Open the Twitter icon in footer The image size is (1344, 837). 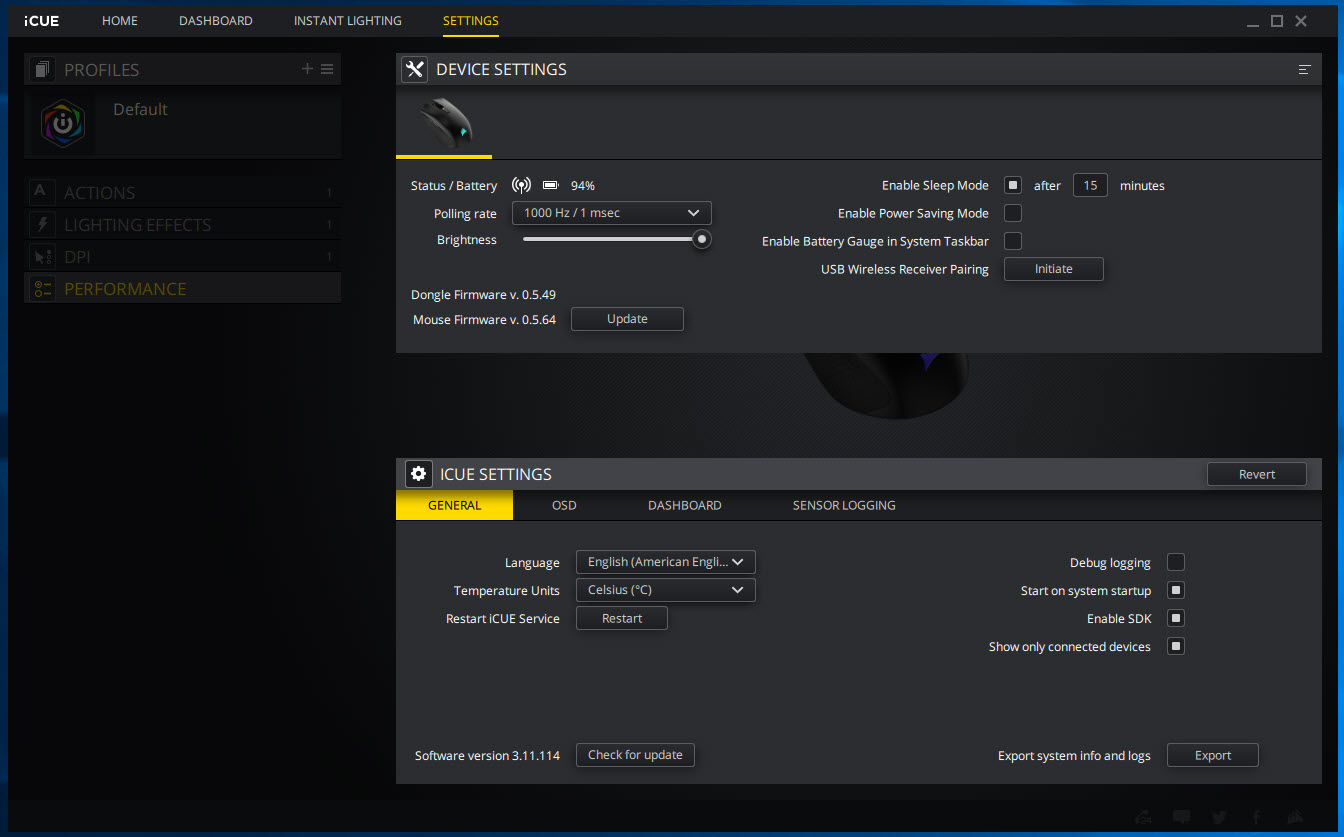point(1219,817)
